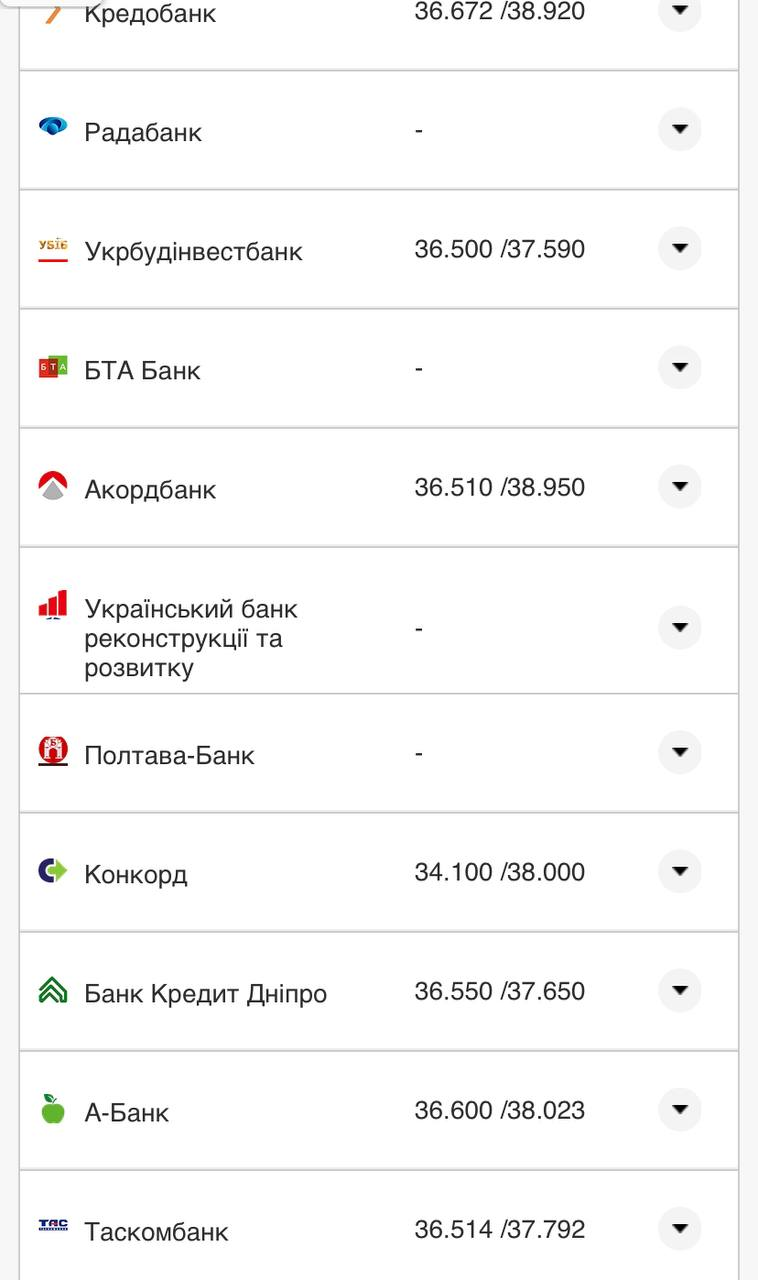Open the А-Банк bank name link

(x=127, y=1113)
